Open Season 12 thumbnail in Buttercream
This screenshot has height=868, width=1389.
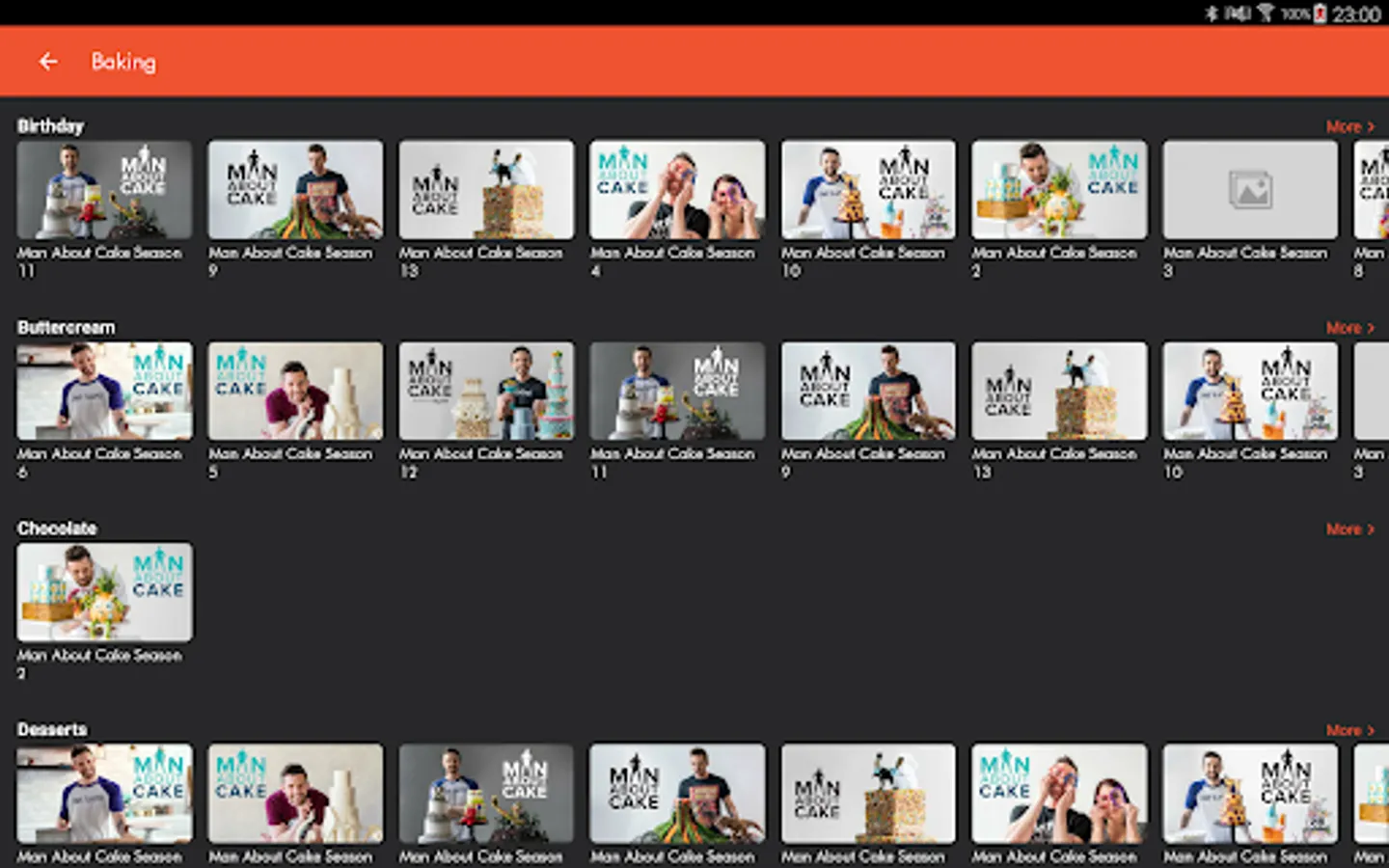pos(486,391)
